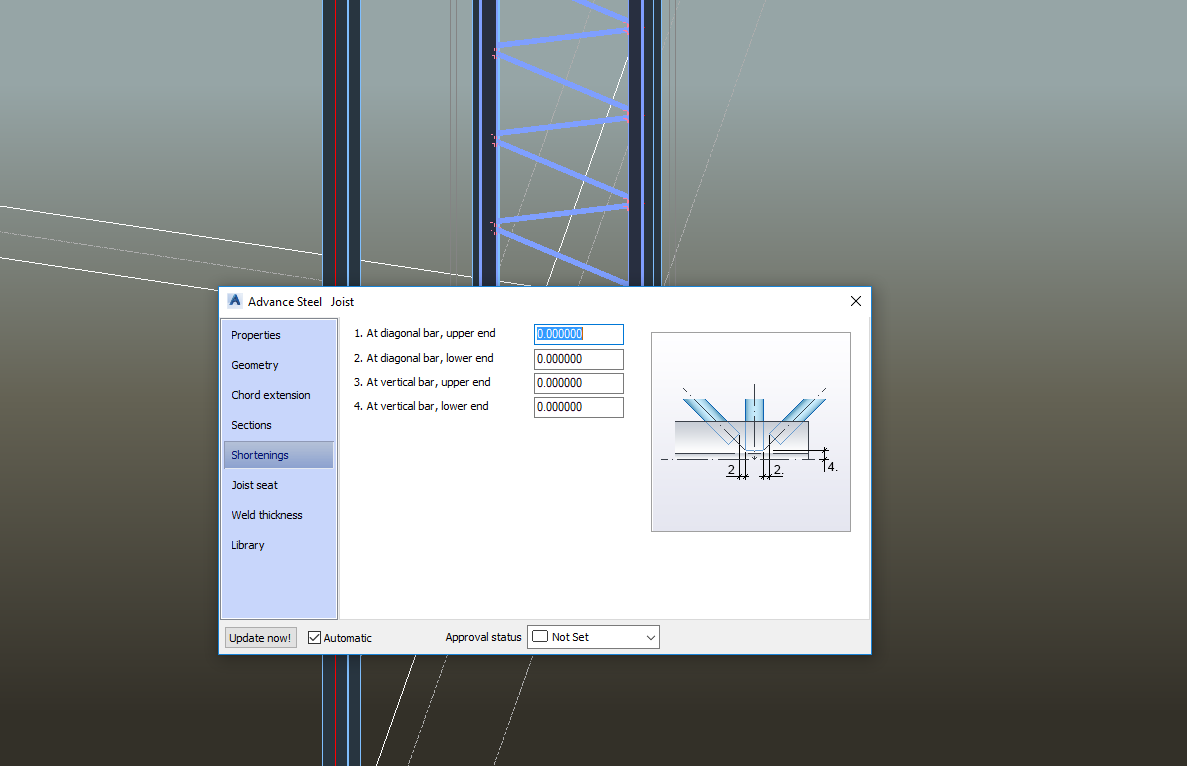Screen dimensions: 1187x766
Task: Browse the Library section
Action: [246, 545]
